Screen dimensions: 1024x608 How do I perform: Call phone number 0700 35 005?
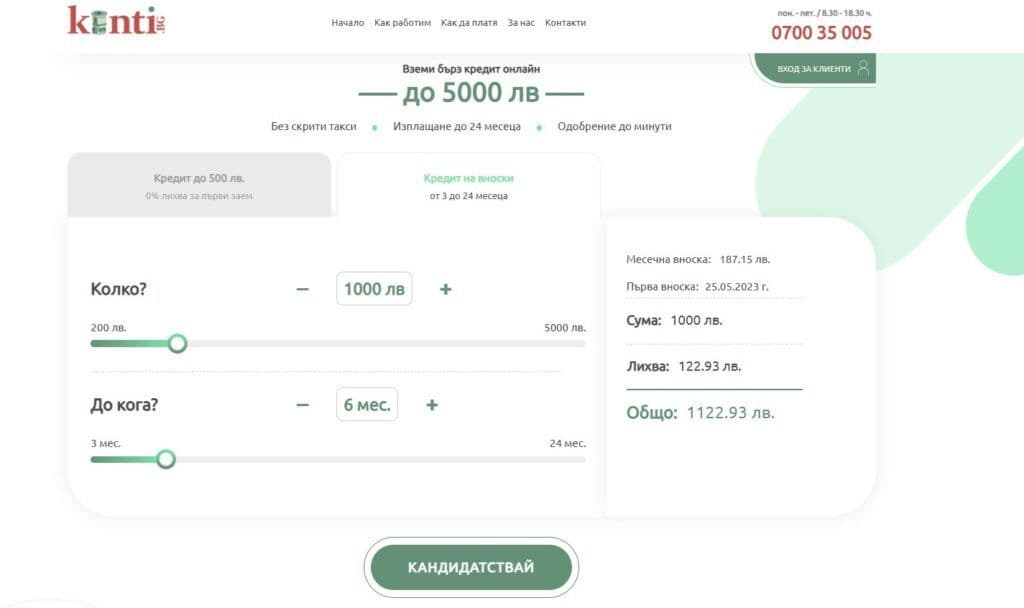pos(821,33)
